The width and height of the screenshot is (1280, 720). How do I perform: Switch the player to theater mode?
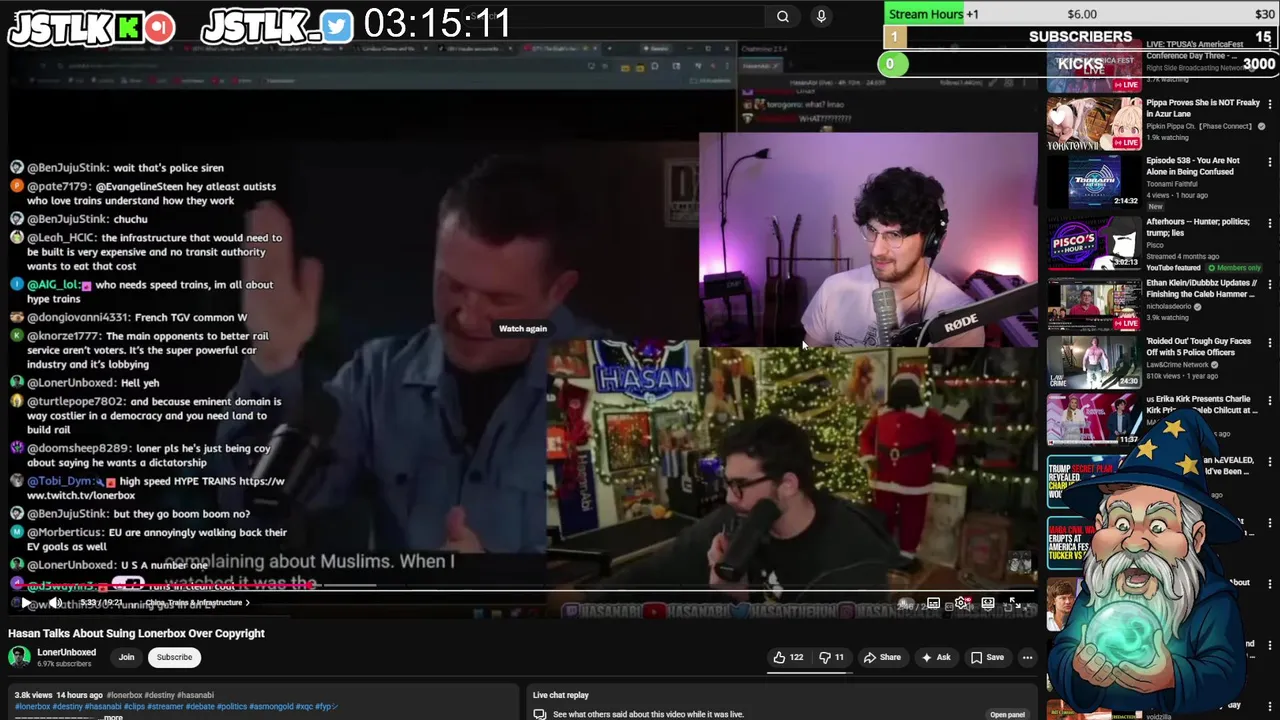[988, 603]
